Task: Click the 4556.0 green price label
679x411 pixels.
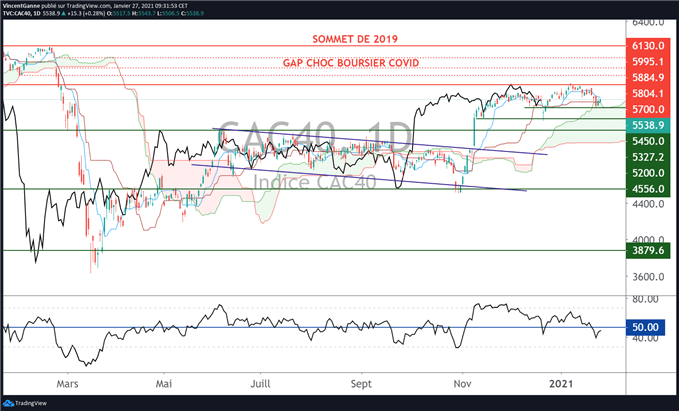Action: coord(648,189)
